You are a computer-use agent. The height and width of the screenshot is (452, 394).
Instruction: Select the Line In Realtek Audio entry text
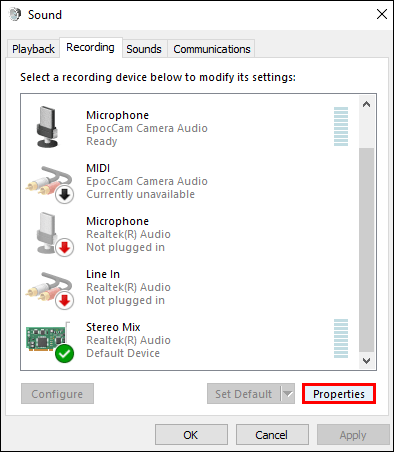click(128, 287)
